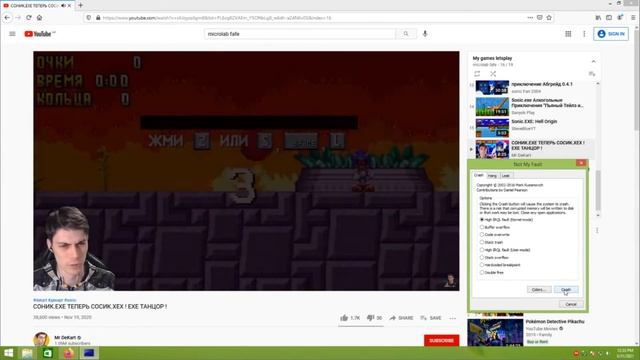Image resolution: width=640 pixels, height=360 pixels.
Task: Open the YouTube apps grid icon
Action: coord(568,34)
